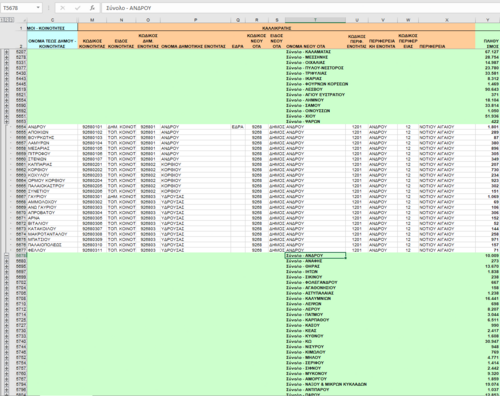Select column C header

[x=52, y=20]
